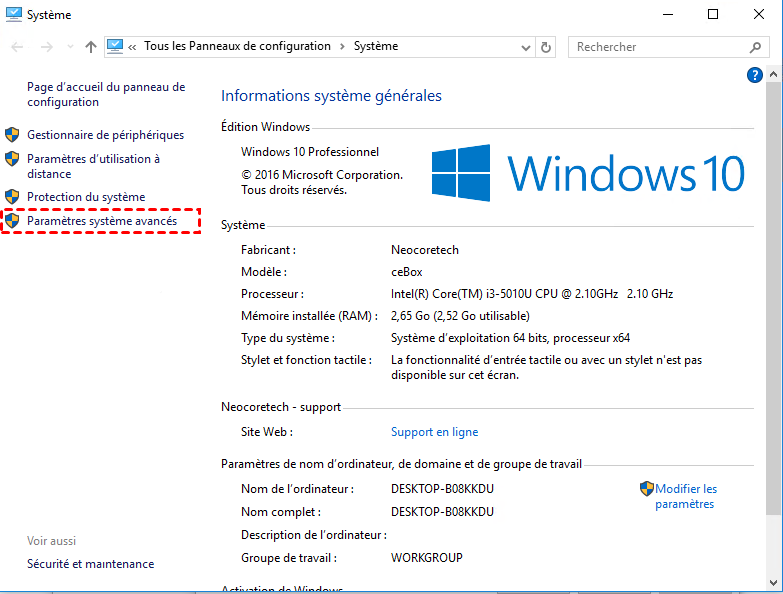Open Sécurité et maintenance link

tap(90, 564)
